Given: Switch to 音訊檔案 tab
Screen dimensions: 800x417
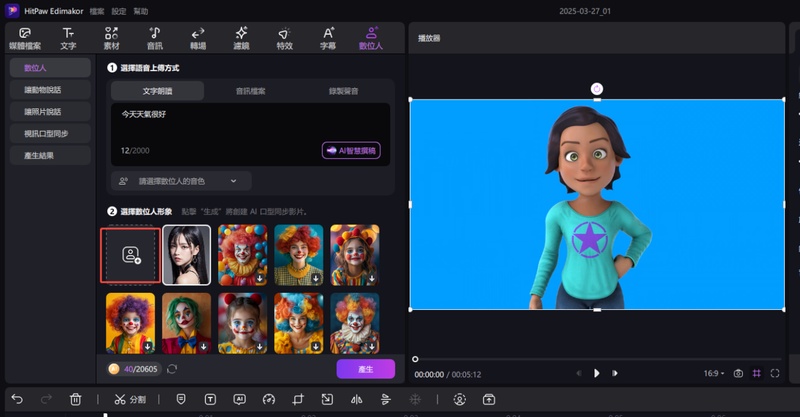Looking at the screenshot, I should point(251,91).
